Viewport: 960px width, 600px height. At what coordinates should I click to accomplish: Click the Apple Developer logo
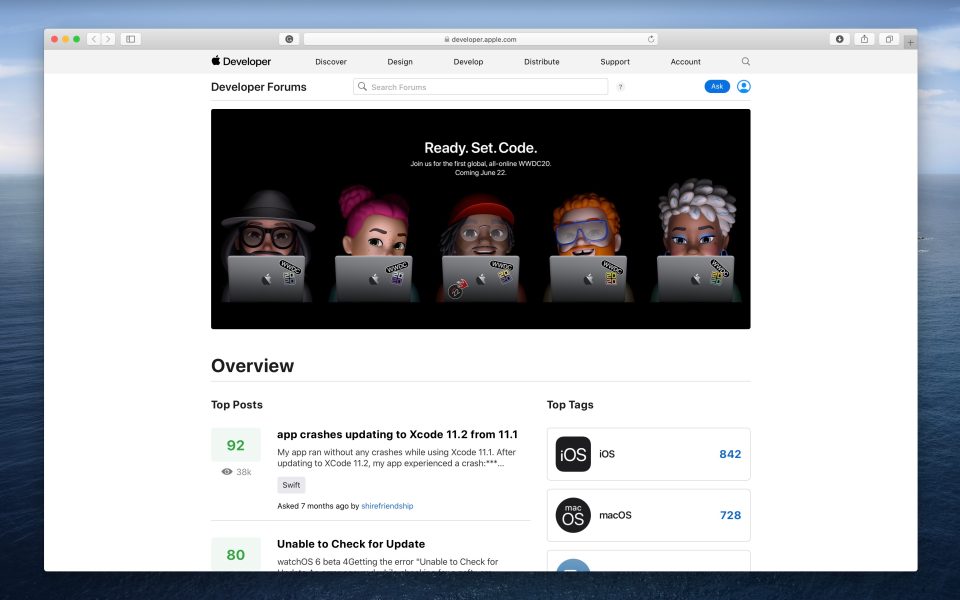coord(240,61)
